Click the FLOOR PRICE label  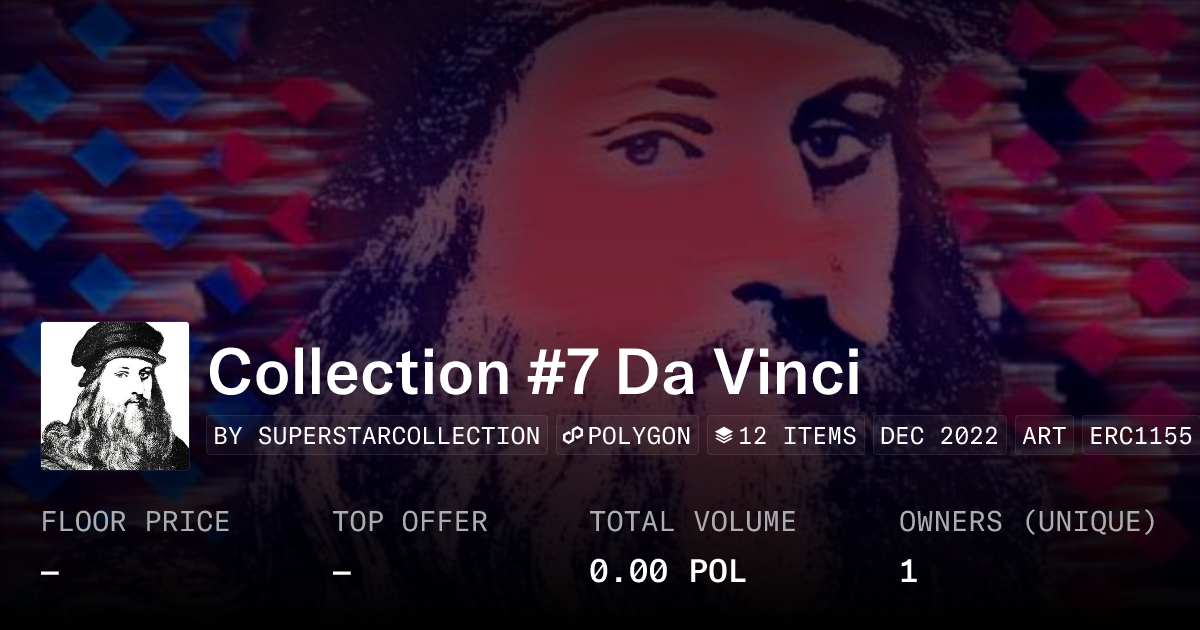tap(135, 522)
